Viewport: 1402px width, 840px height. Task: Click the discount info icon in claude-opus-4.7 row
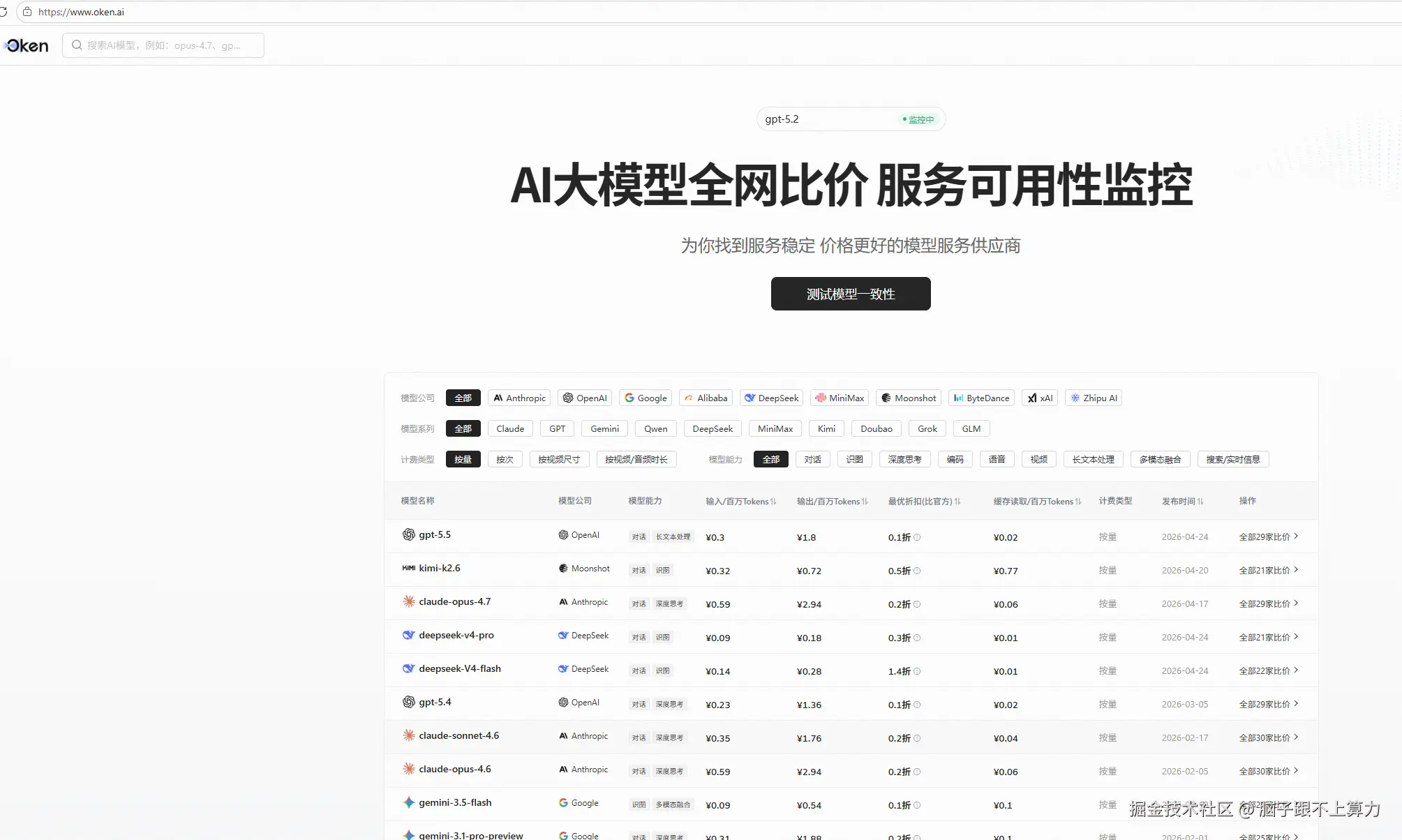pyautogui.click(x=917, y=604)
